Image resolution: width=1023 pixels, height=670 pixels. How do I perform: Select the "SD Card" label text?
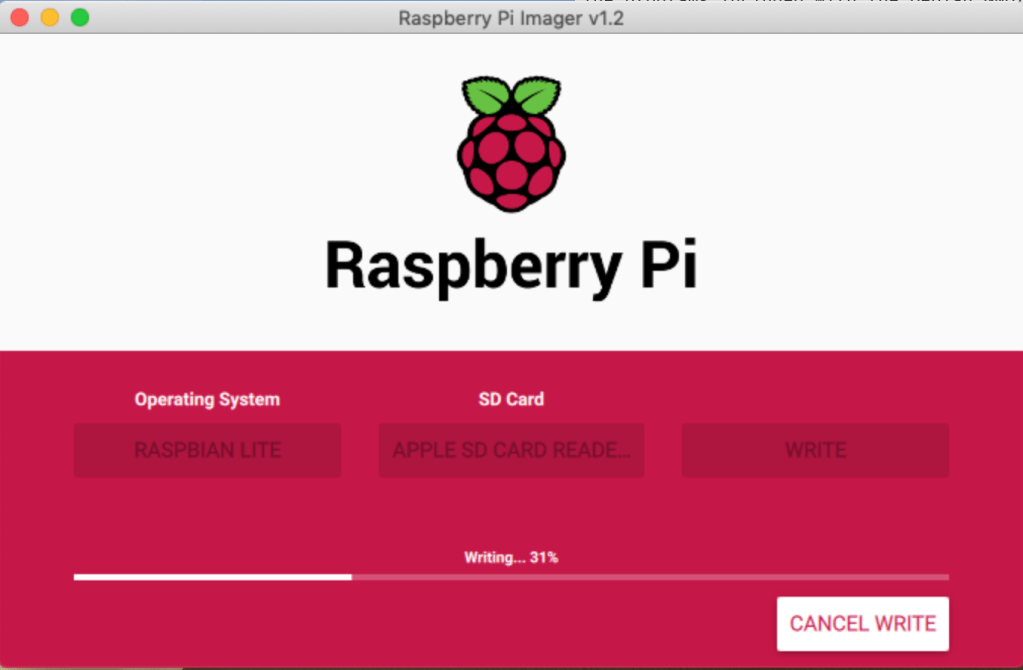pos(511,399)
